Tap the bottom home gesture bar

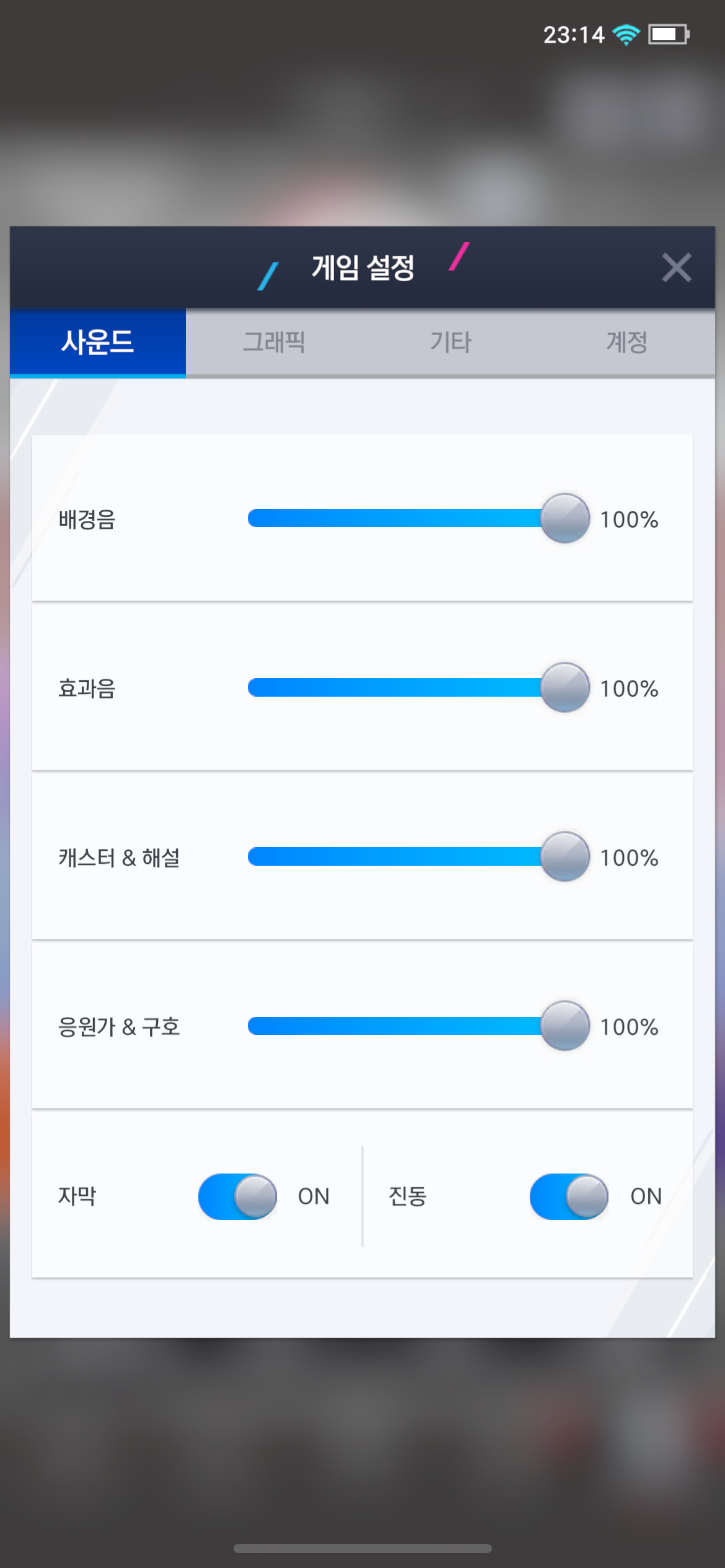[362, 1548]
